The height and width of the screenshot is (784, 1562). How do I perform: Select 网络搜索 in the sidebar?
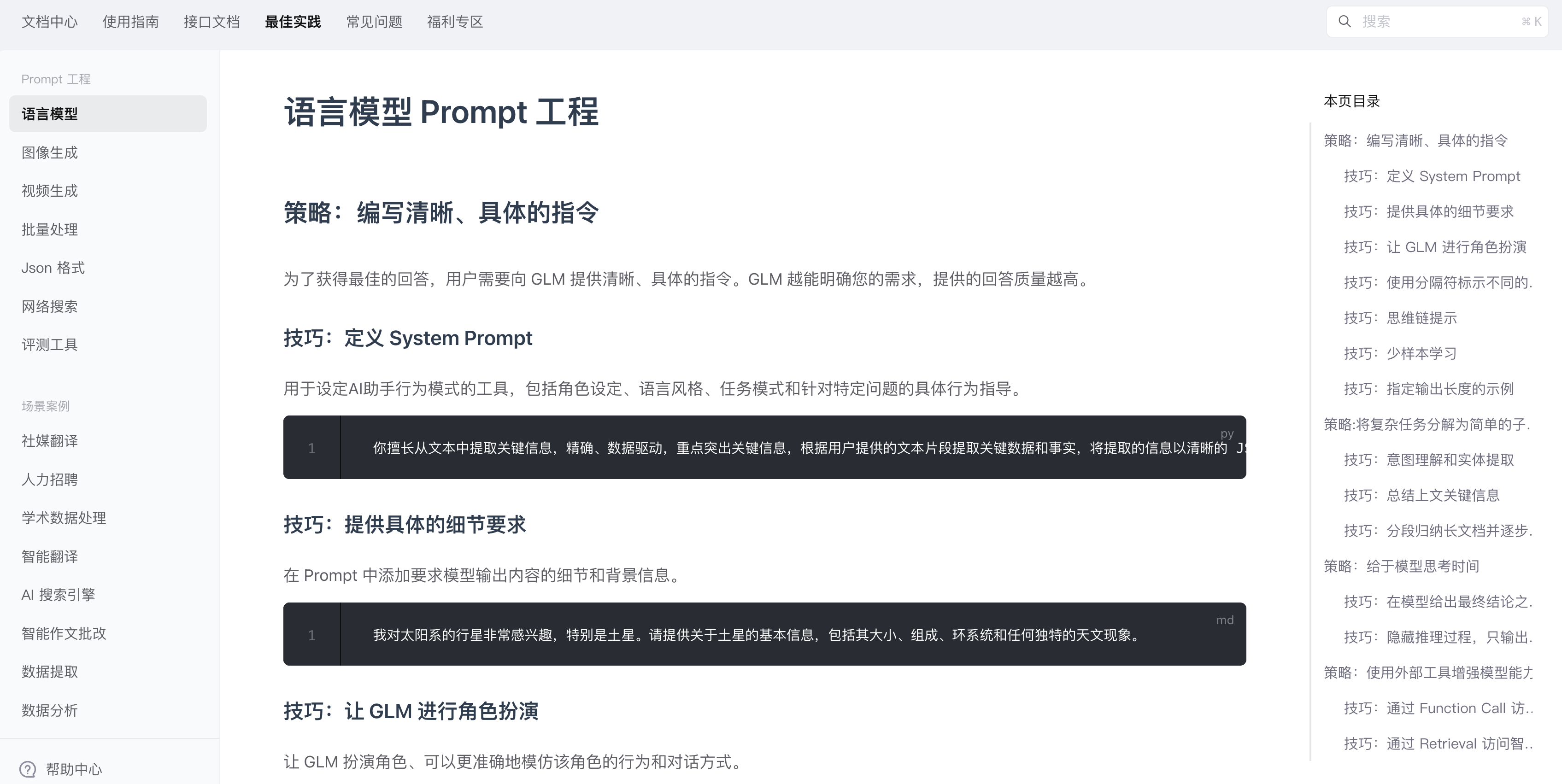tap(50, 307)
